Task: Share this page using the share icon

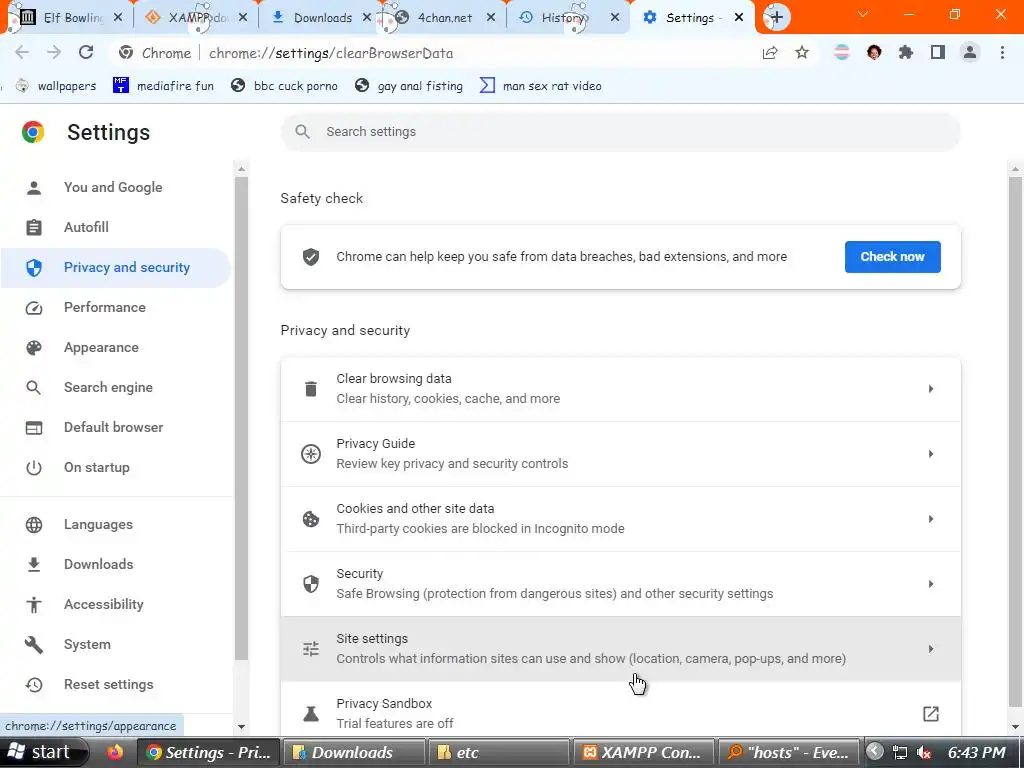Action: (770, 53)
